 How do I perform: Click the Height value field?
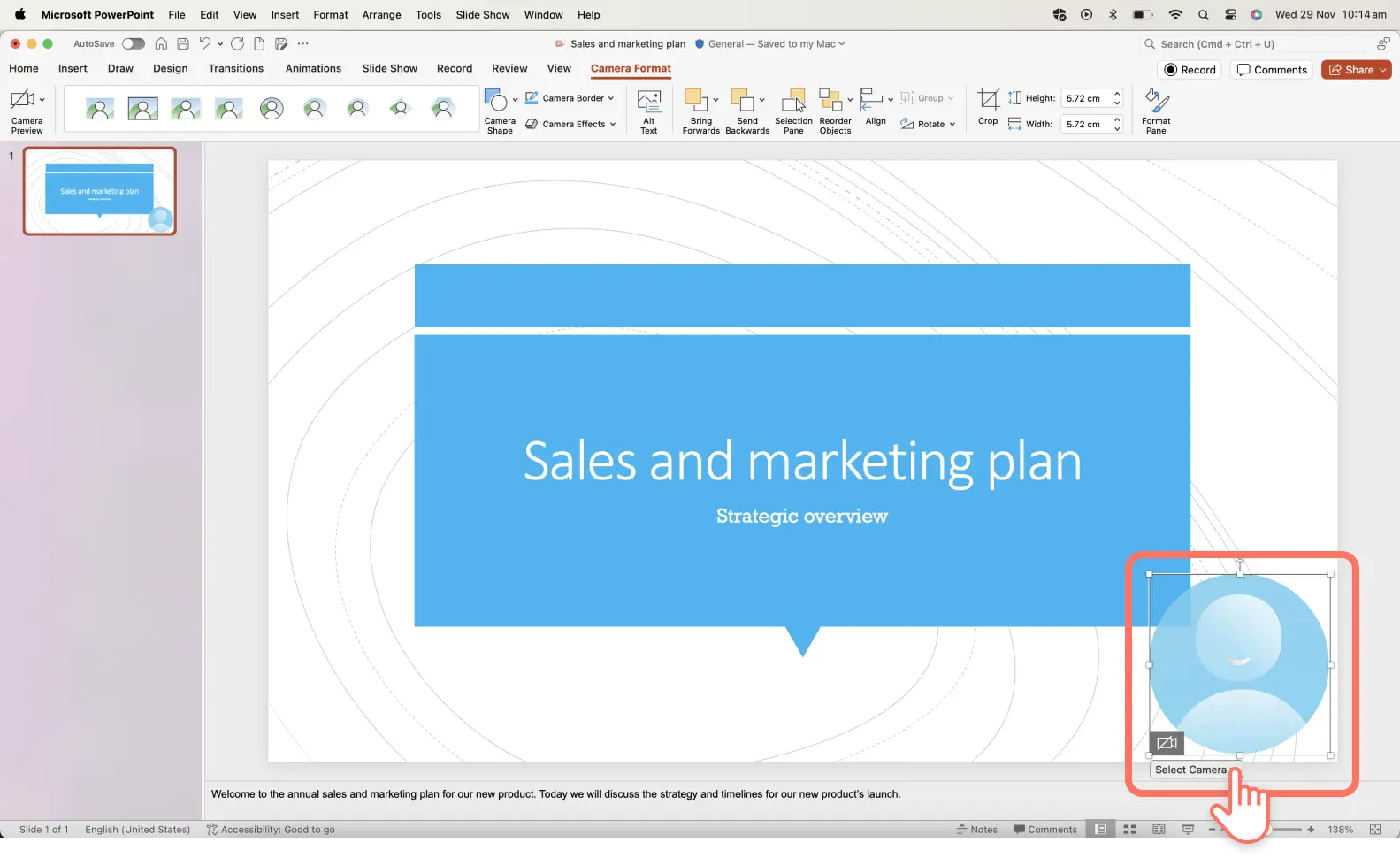pyautogui.click(x=1085, y=98)
